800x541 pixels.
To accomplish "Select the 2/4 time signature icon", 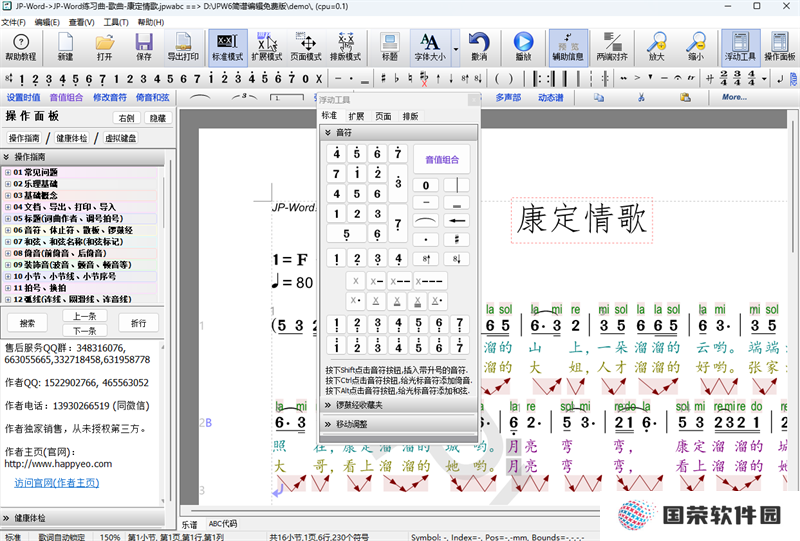I will point(723,79).
